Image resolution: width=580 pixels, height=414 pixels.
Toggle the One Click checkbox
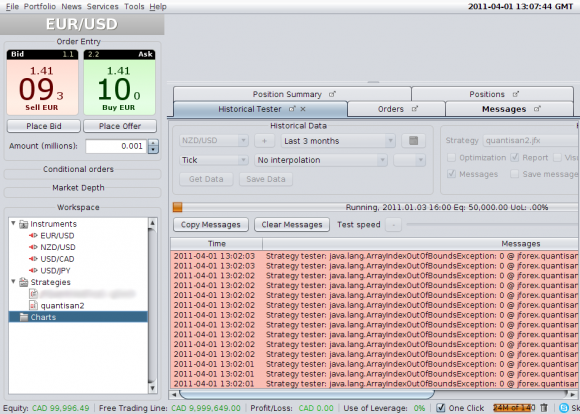click(x=441, y=408)
